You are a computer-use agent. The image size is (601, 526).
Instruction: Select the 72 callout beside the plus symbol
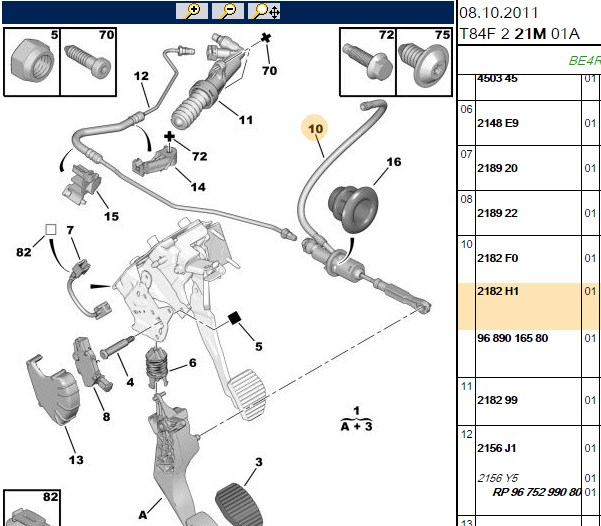click(x=200, y=156)
